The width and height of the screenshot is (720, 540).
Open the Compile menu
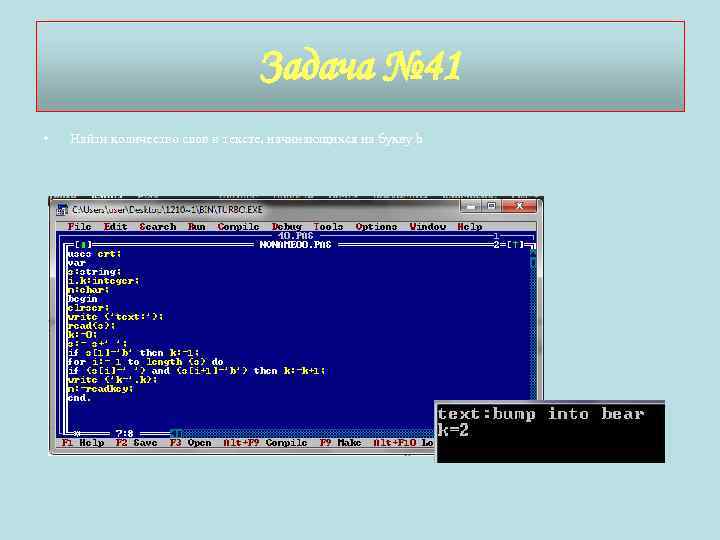coord(238,226)
